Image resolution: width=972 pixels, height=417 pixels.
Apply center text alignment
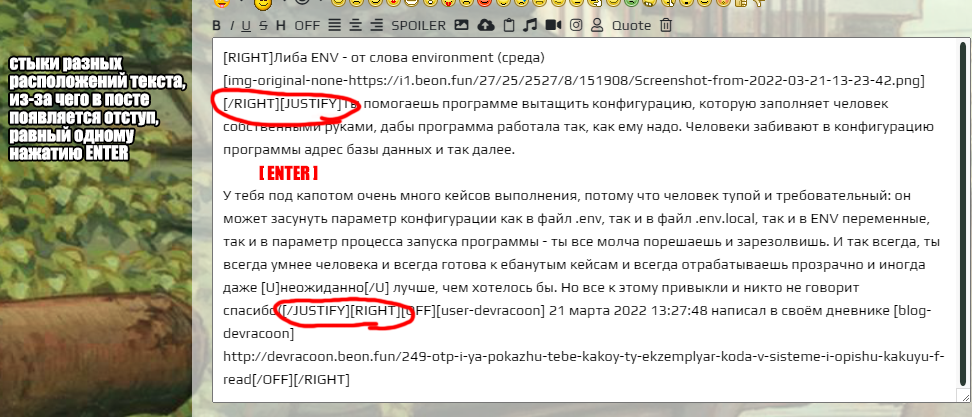pos(356,25)
